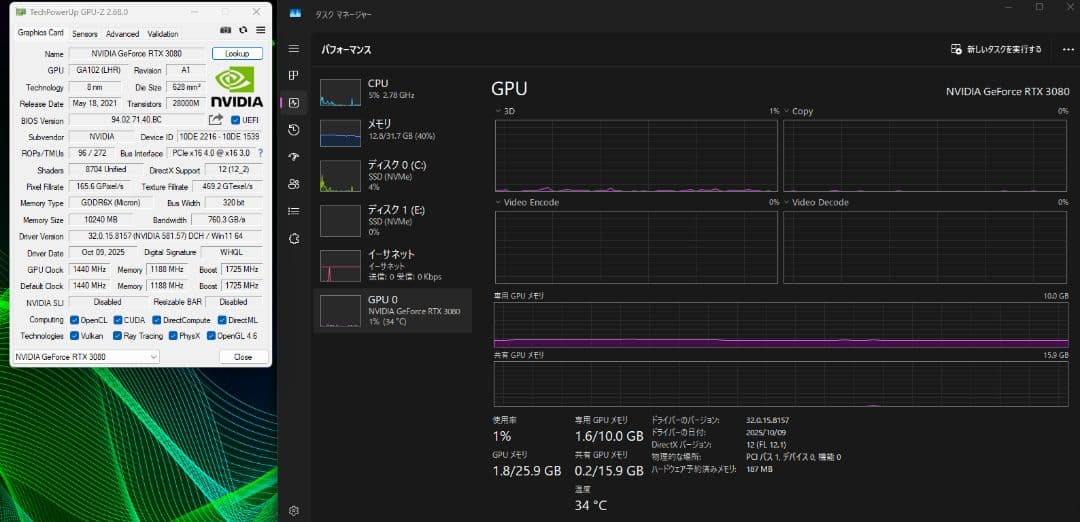Screen dimensions: 1080x522
Task: Toggle PhysX checkbox
Action: 174,336
